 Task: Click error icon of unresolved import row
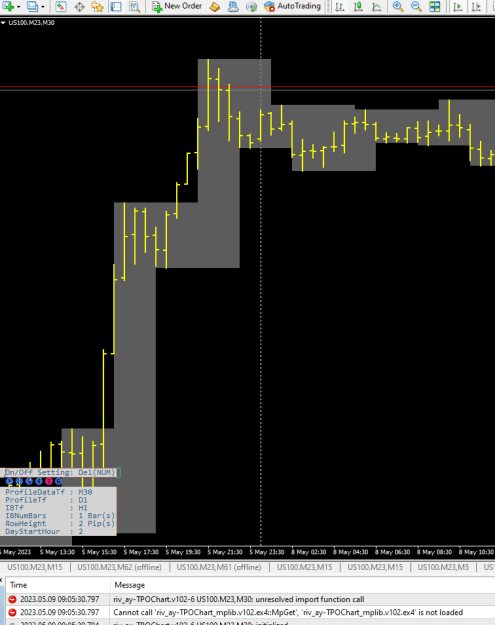coord(12,599)
